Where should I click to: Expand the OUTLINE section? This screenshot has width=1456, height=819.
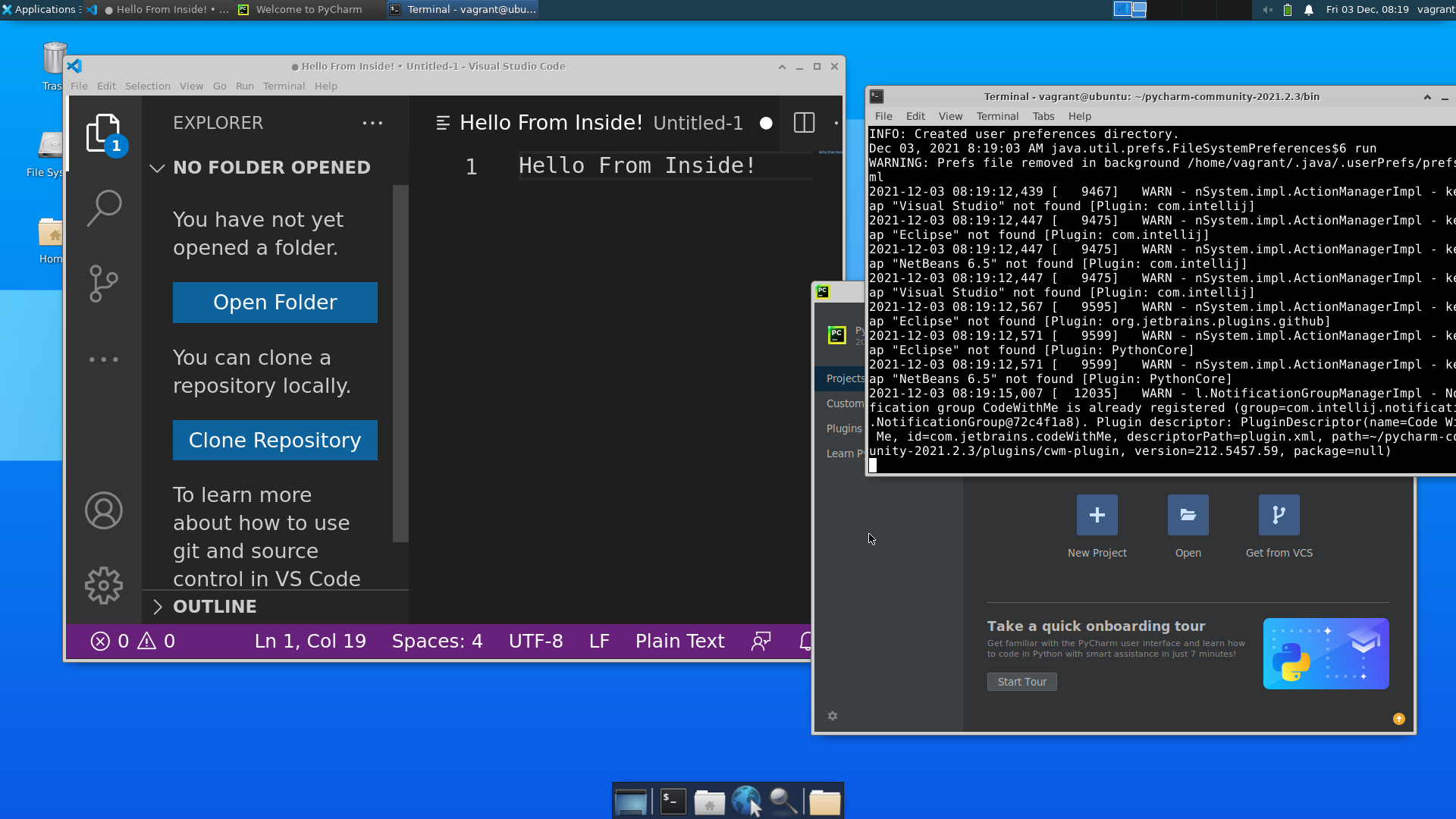pyautogui.click(x=275, y=607)
